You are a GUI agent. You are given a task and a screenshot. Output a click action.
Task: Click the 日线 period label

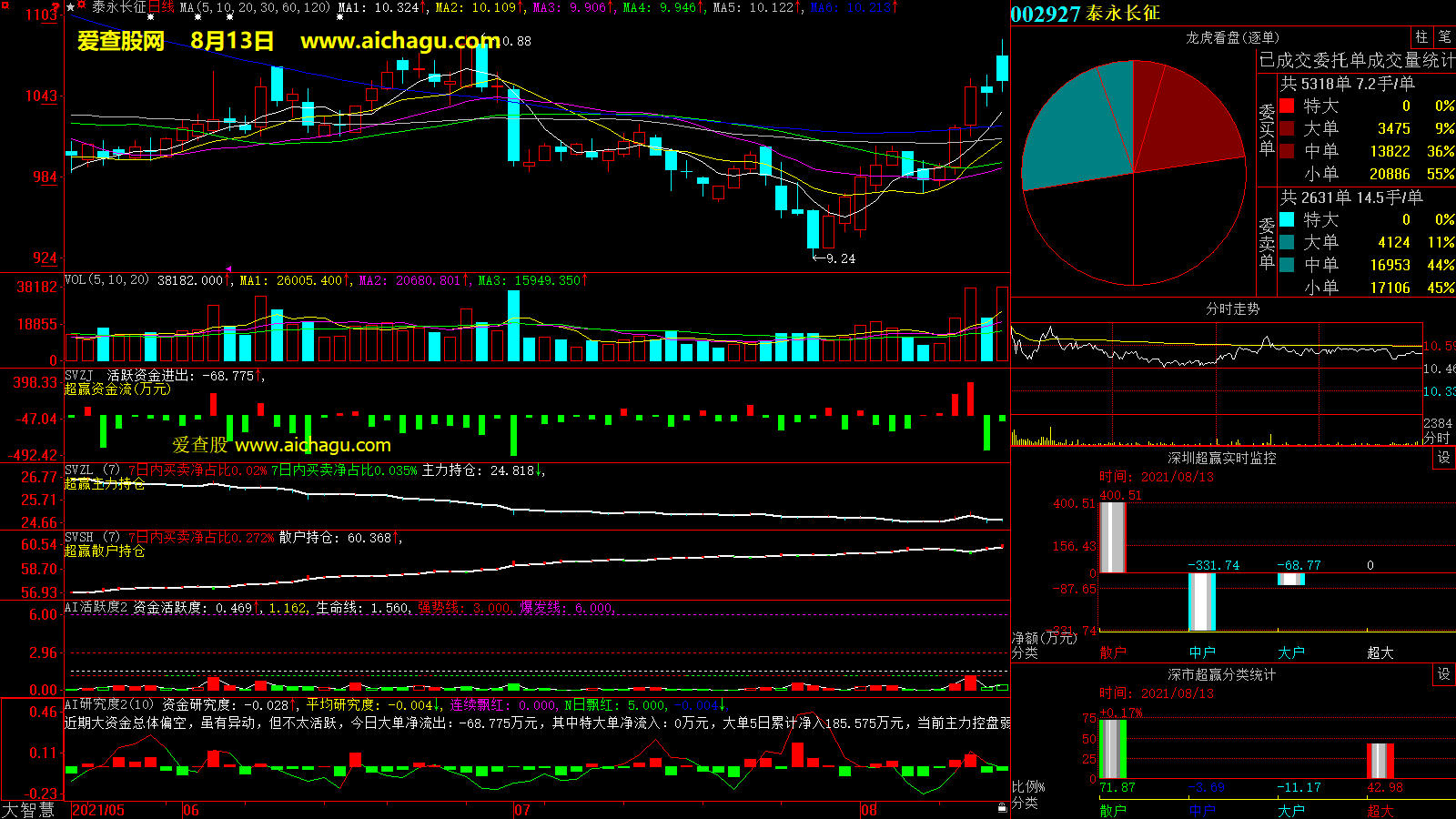point(161,7)
